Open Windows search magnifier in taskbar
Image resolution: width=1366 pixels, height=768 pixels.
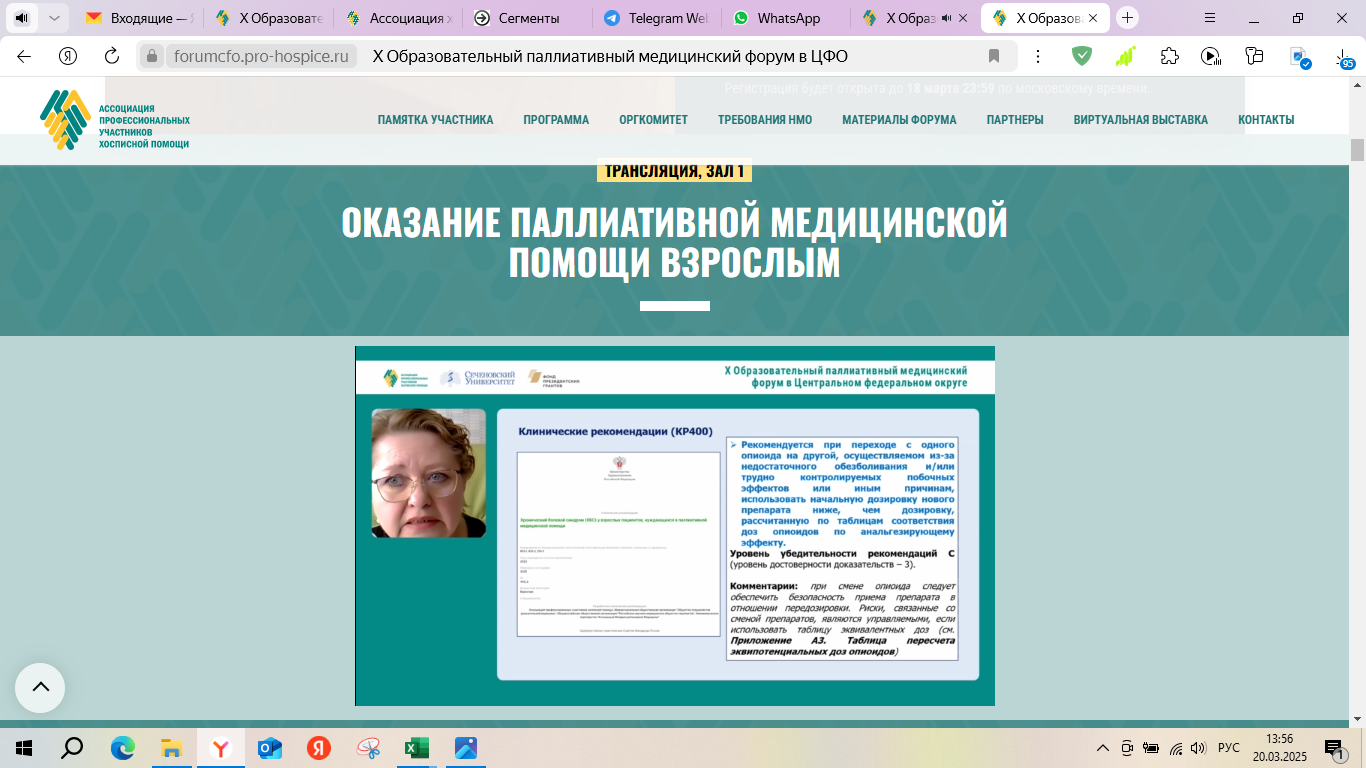[x=72, y=747]
